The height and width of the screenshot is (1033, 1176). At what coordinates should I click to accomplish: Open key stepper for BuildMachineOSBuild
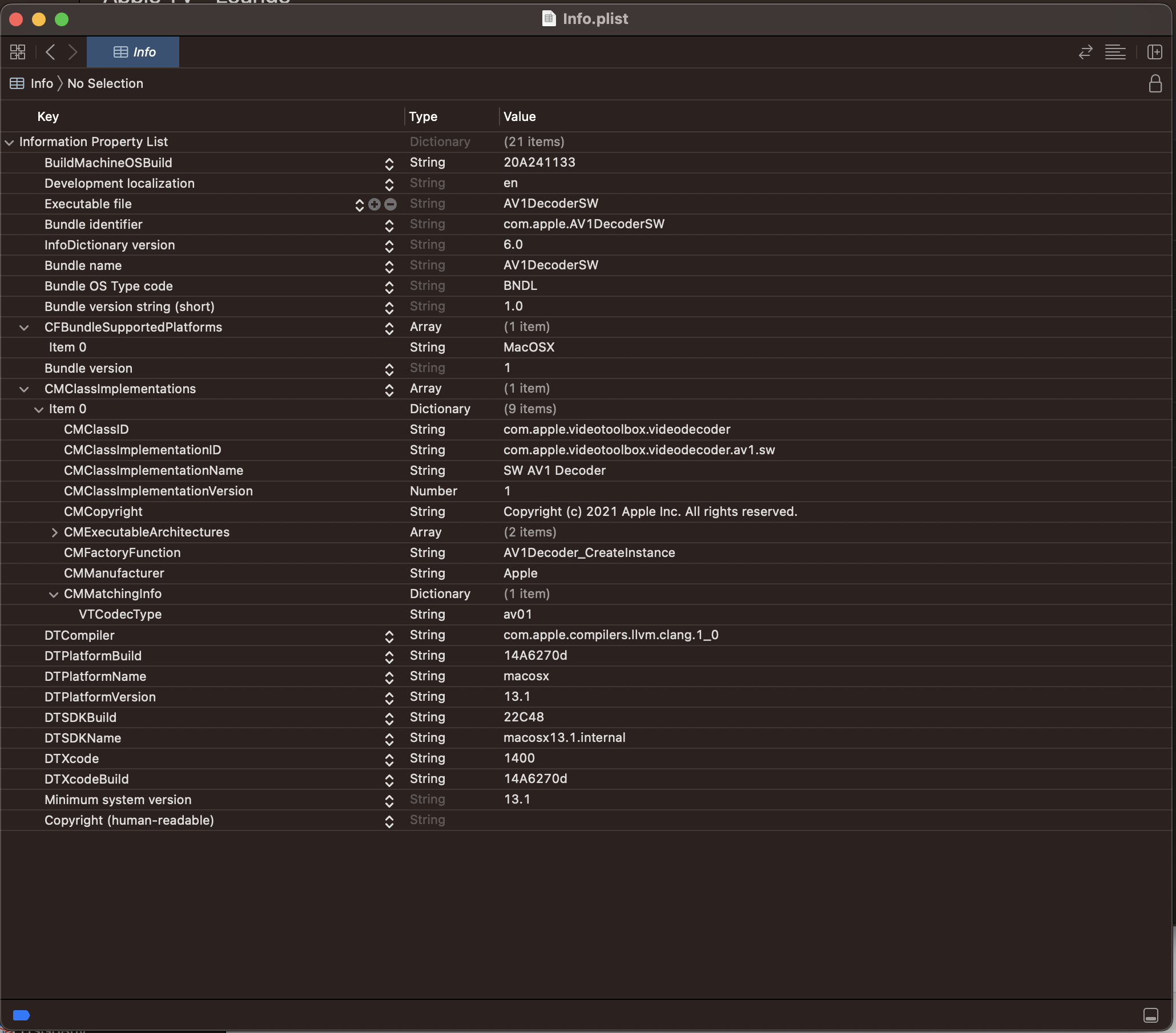(x=389, y=163)
